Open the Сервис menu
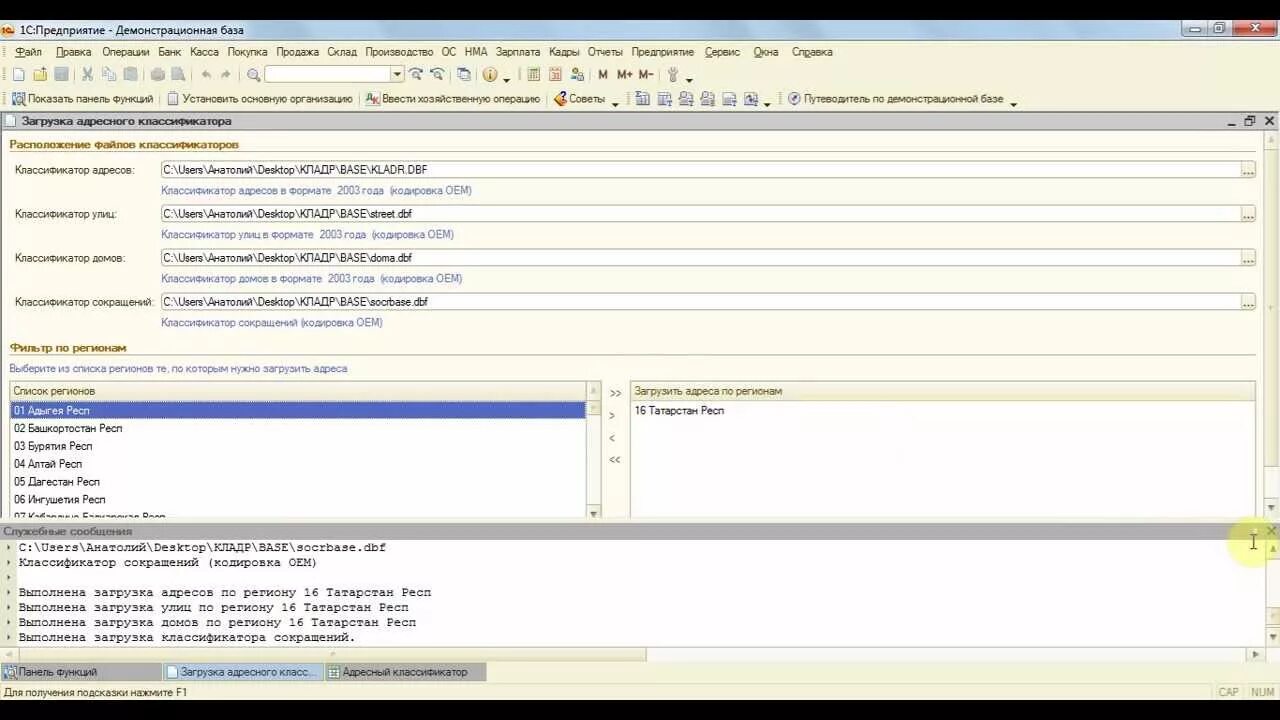Image resolution: width=1280 pixels, height=720 pixels. (x=722, y=52)
